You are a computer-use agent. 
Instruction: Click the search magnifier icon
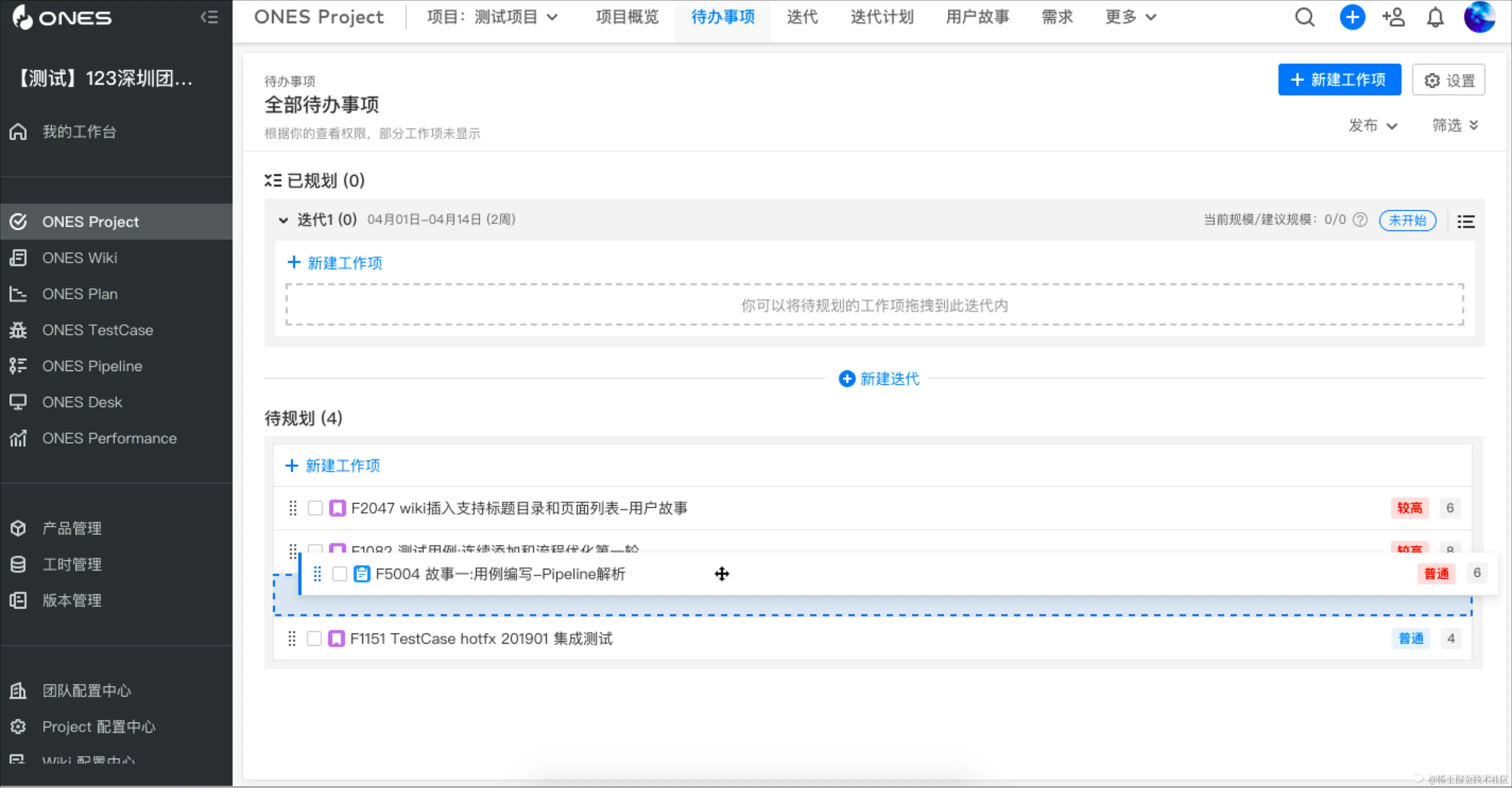[x=1304, y=17]
